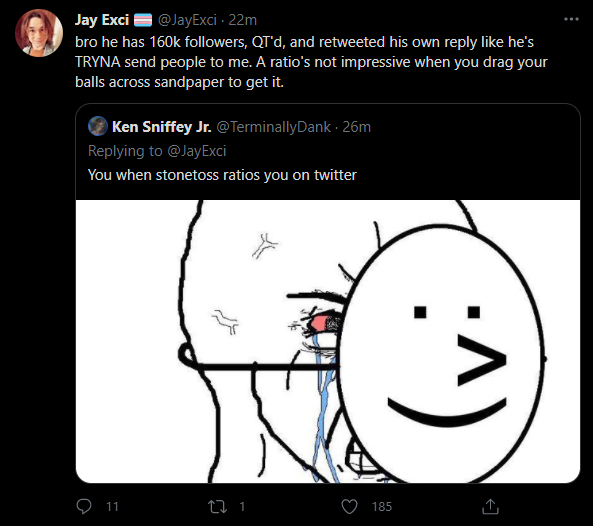
Task: Open the three-dot more options menu
Action: (571, 19)
